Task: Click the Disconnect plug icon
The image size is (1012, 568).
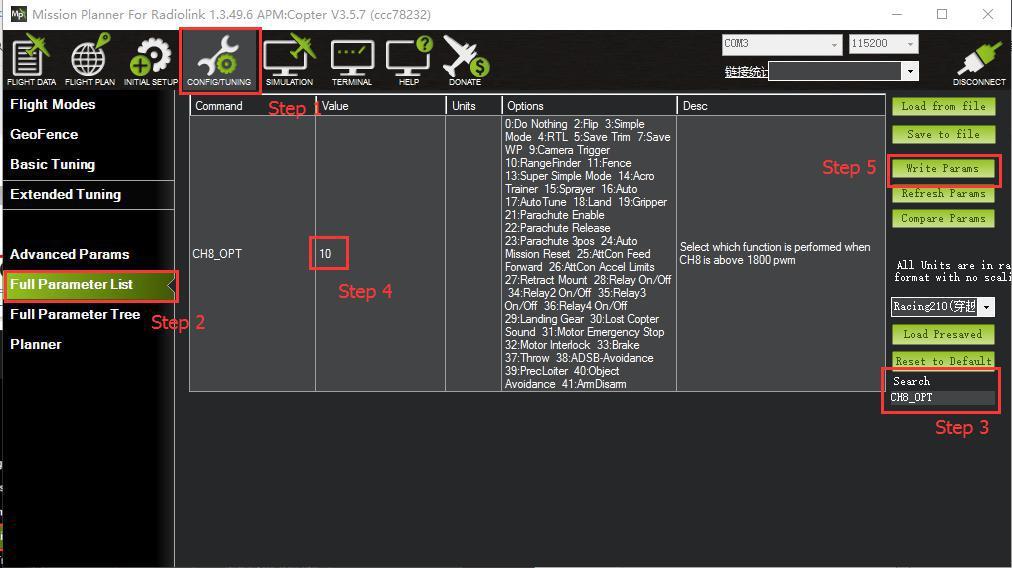Action: [979, 63]
